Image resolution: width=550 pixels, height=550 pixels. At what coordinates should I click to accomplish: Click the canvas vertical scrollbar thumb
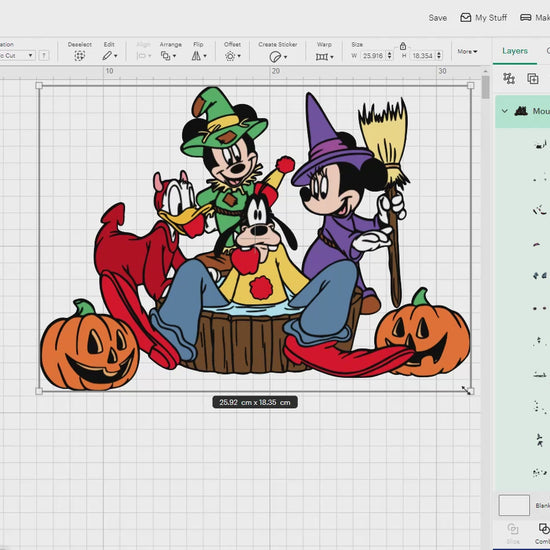tap(485, 87)
